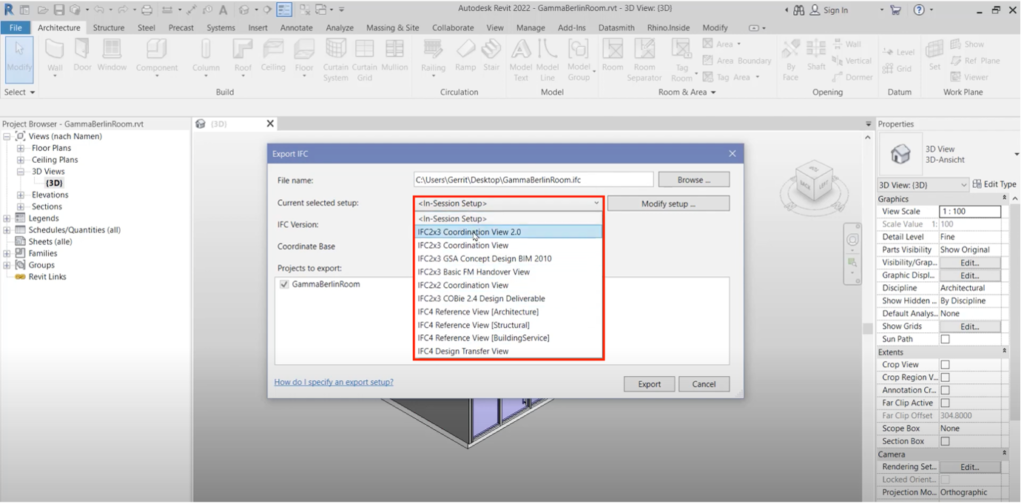Open the Collaborate ribbon tab
The width and height of the screenshot is (1024, 504).
point(453,28)
